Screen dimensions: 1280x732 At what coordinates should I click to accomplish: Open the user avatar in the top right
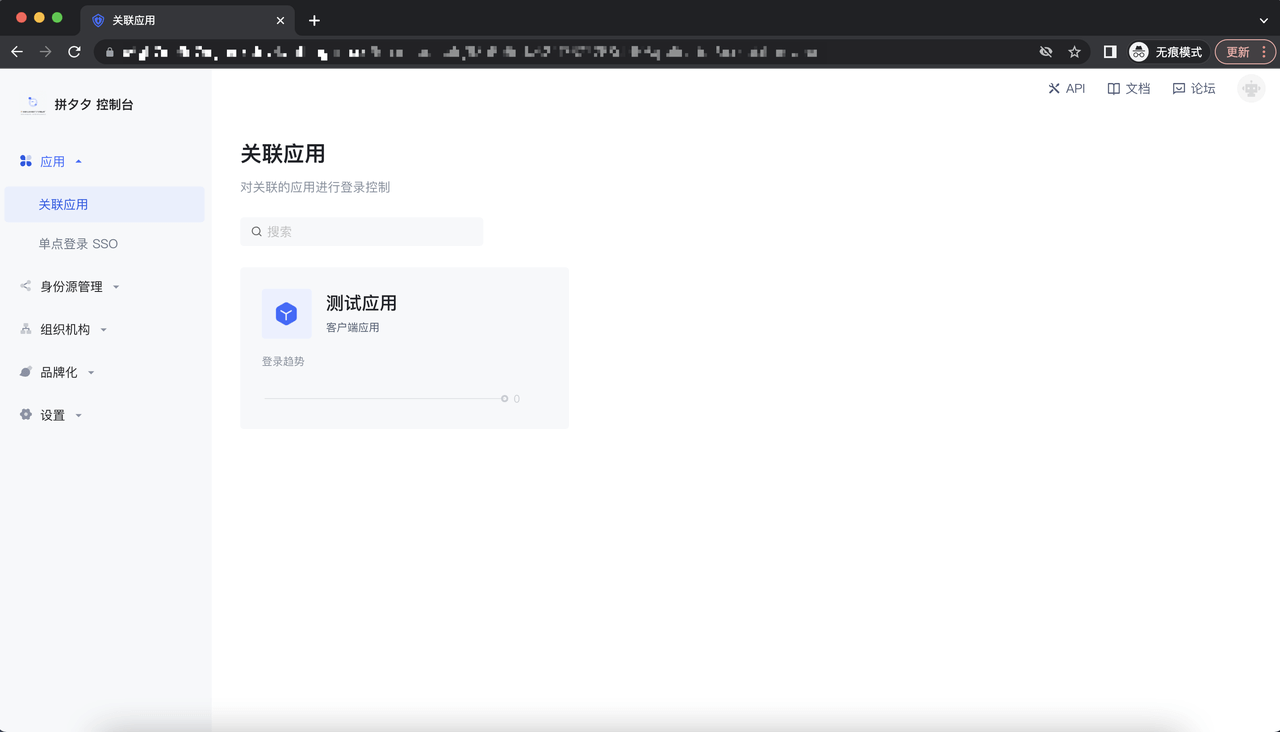(x=1250, y=88)
